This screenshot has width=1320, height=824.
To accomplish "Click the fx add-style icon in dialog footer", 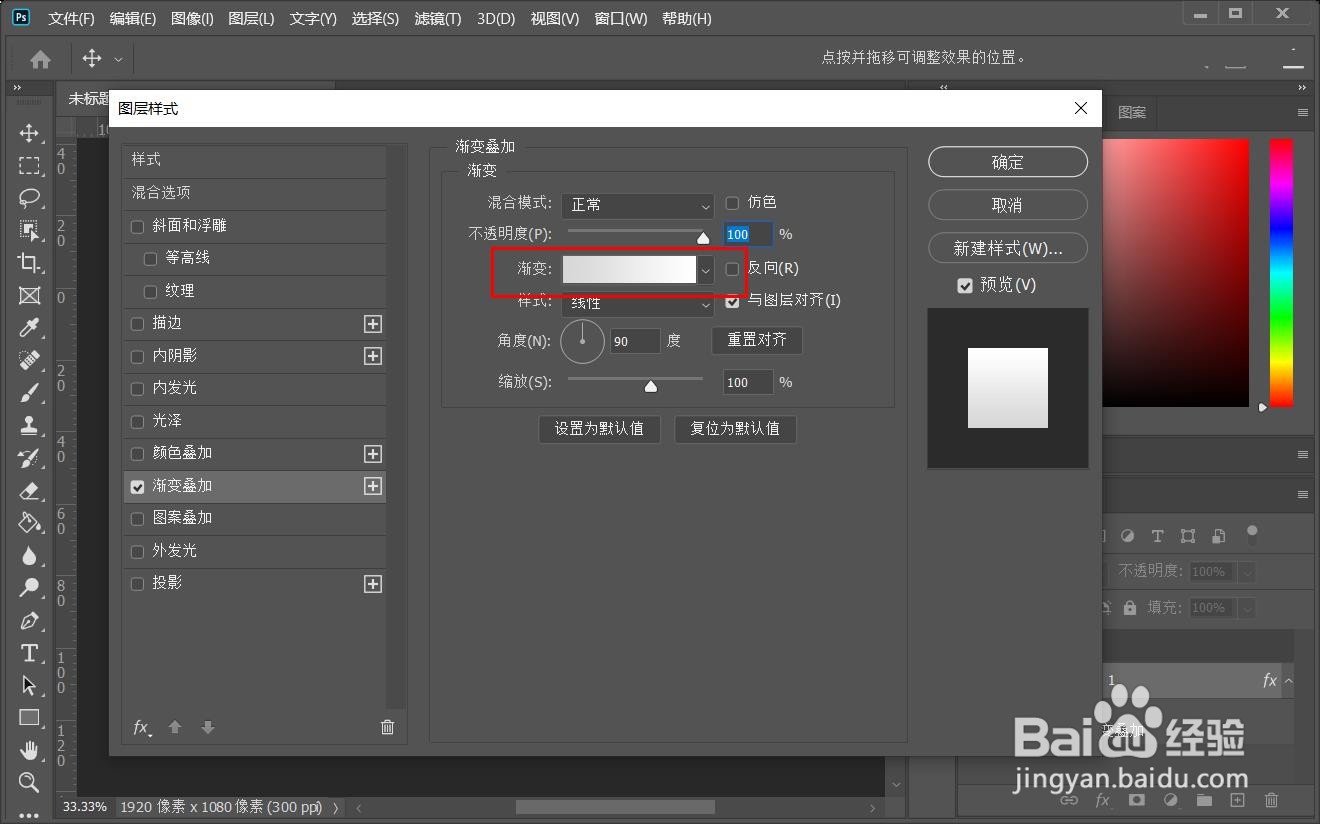I will click(x=143, y=728).
